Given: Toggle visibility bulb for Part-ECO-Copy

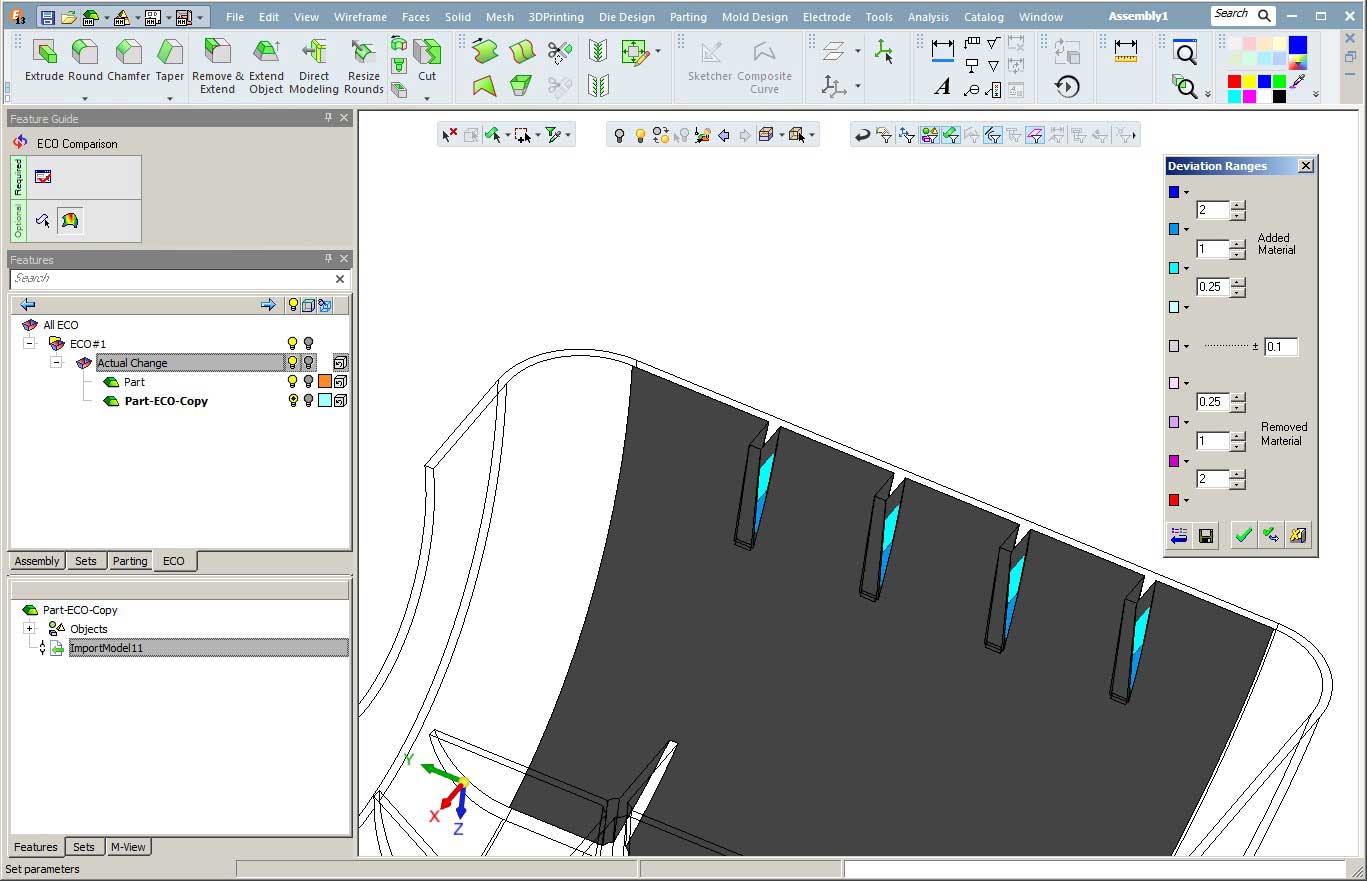Looking at the screenshot, I should (x=292, y=401).
